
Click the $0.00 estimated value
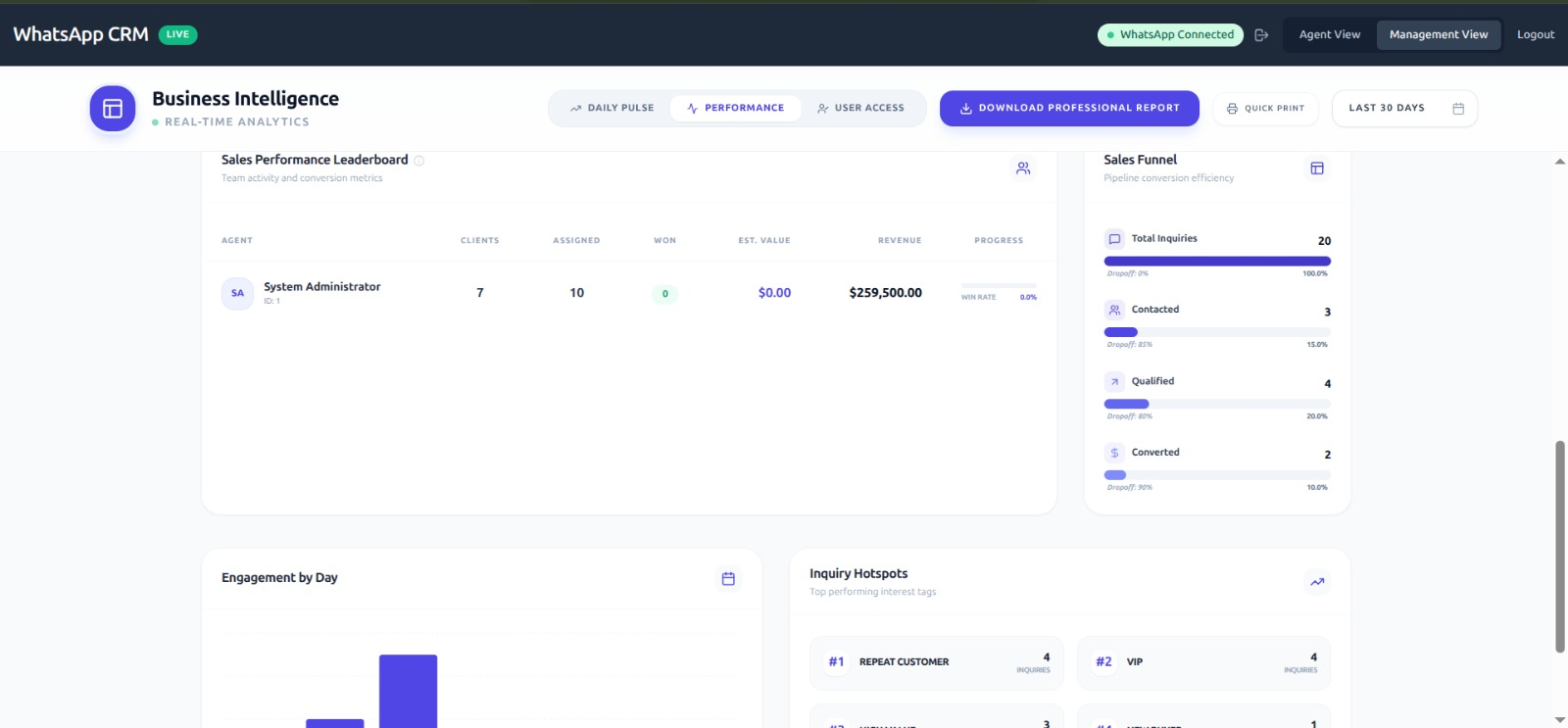[774, 293]
